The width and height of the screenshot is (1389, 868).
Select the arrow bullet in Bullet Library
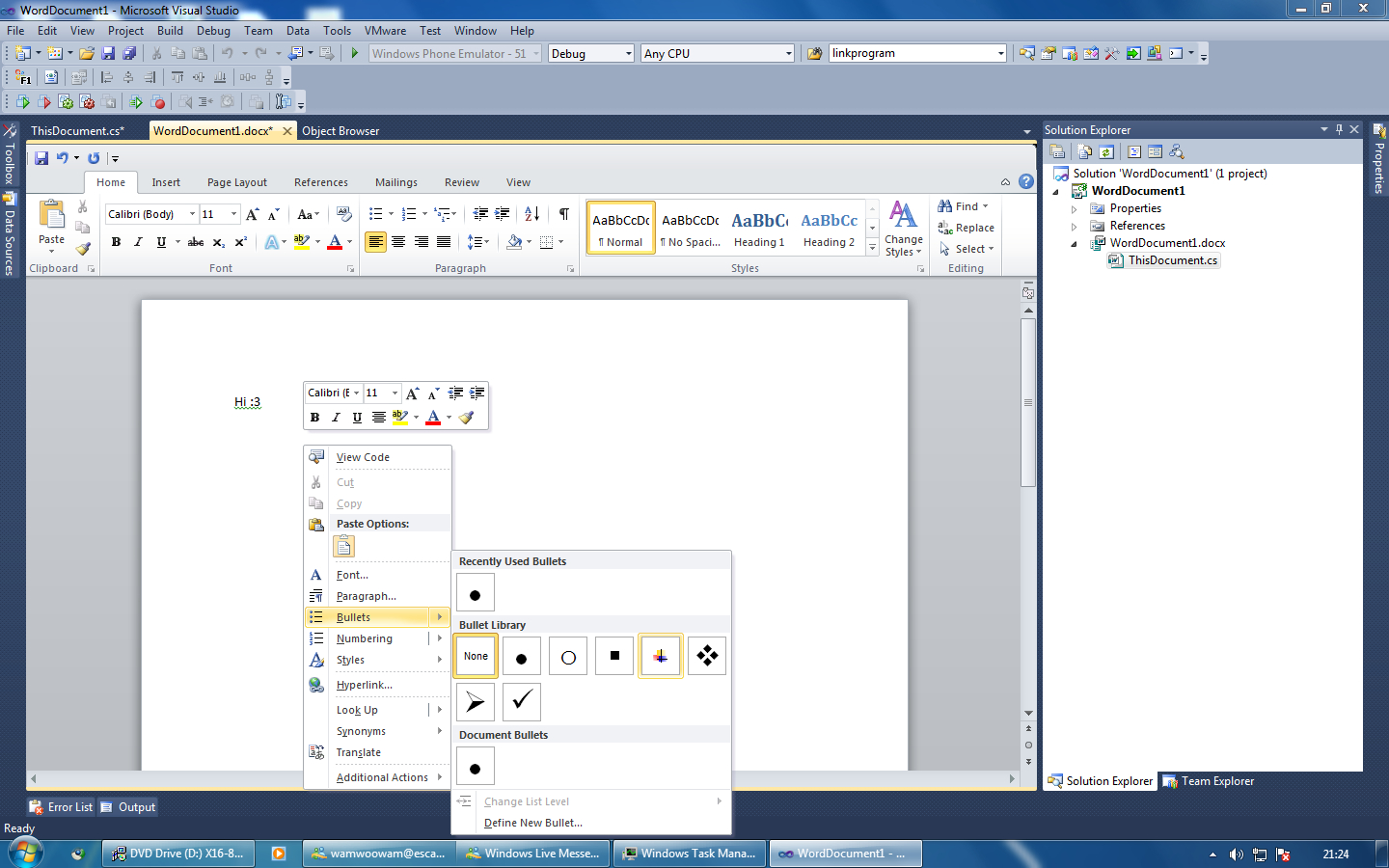(475, 701)
